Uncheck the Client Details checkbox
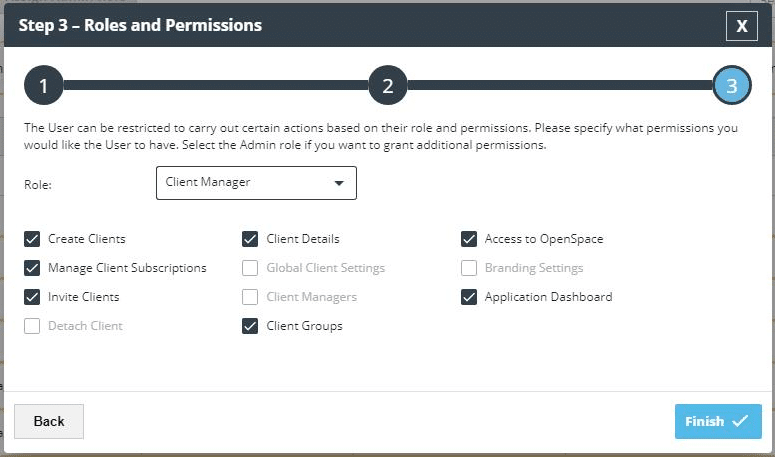 [250, 239]
